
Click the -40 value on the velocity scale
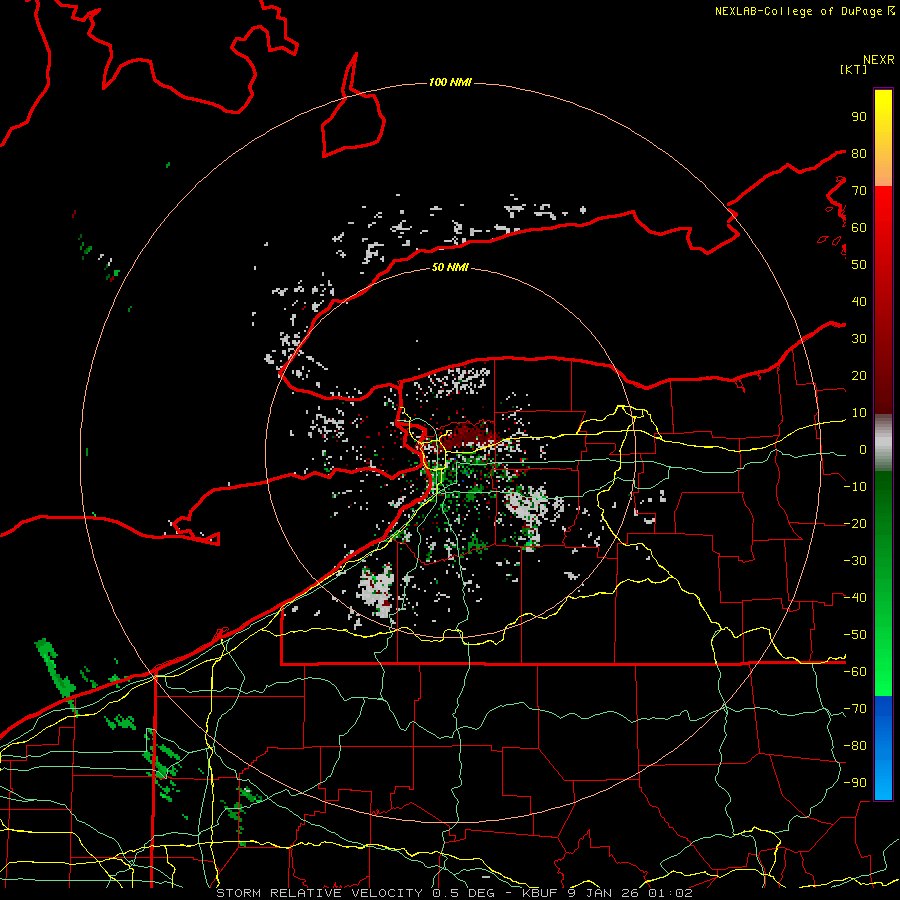point(855,598)
